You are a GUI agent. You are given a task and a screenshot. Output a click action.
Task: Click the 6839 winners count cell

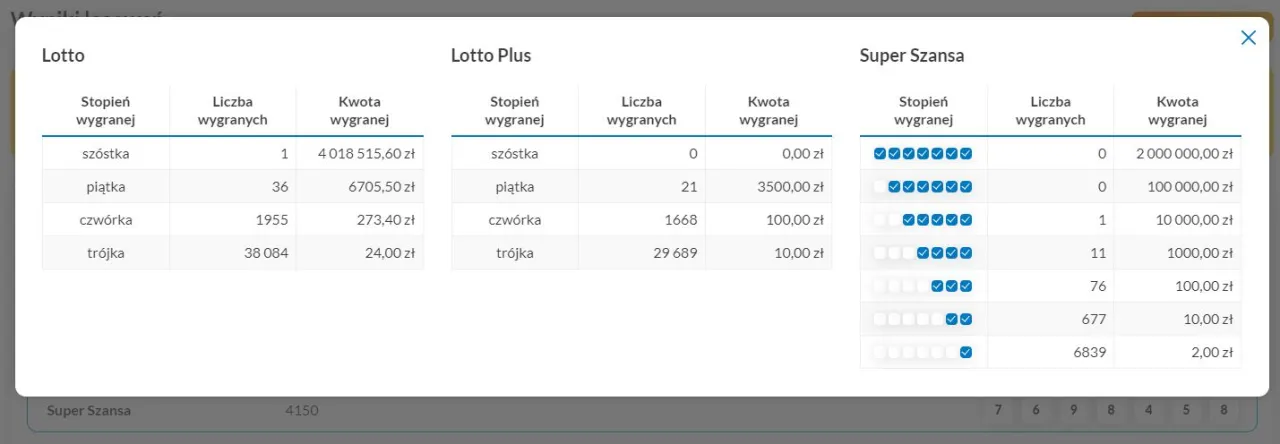[1089, 352]
